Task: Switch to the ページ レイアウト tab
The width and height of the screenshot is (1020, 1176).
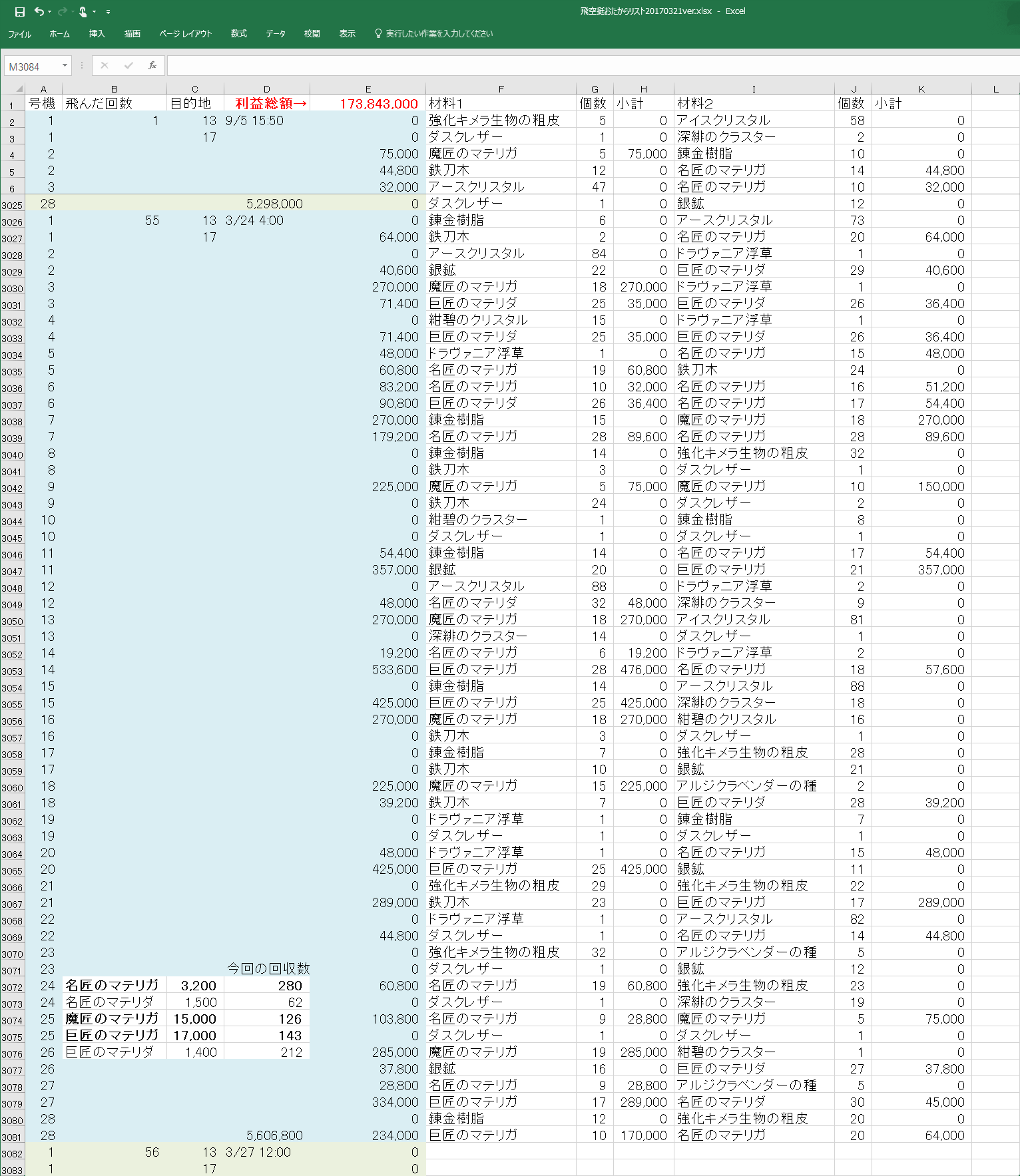Action: point(185,33)
